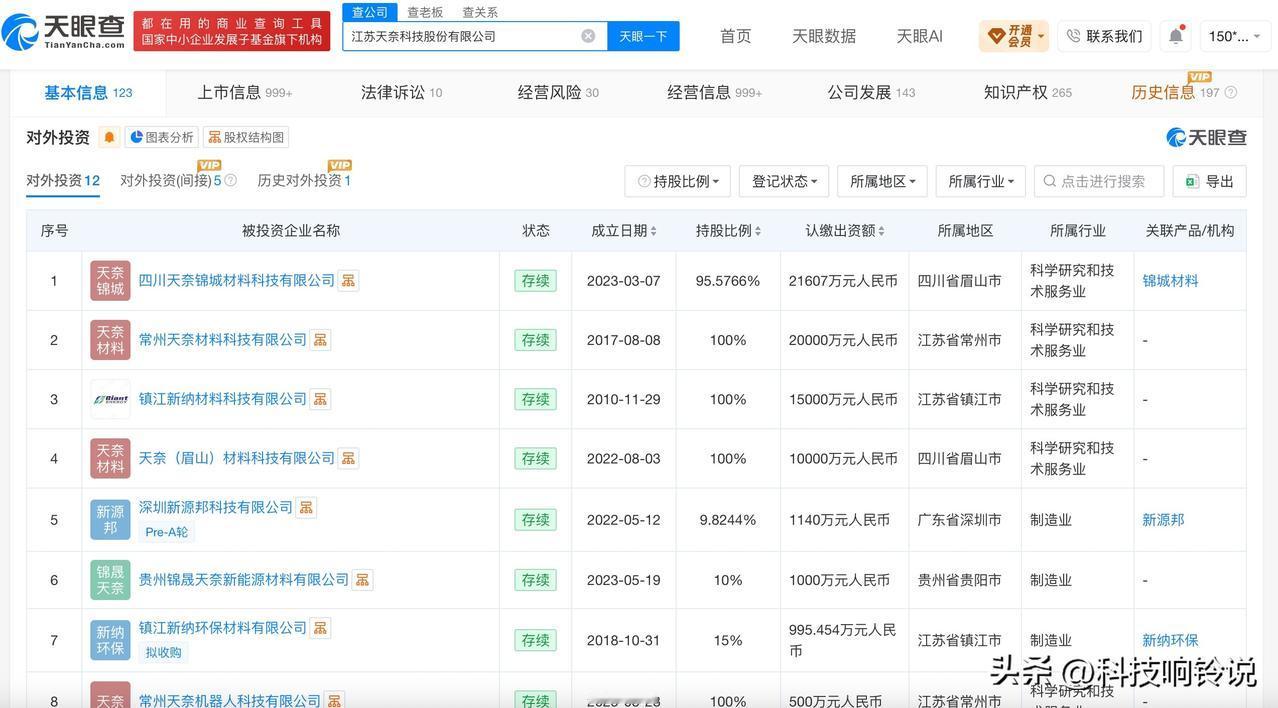
Task: Click the 锦晟天奈 company logo tile
Action: tap(110, 580)
